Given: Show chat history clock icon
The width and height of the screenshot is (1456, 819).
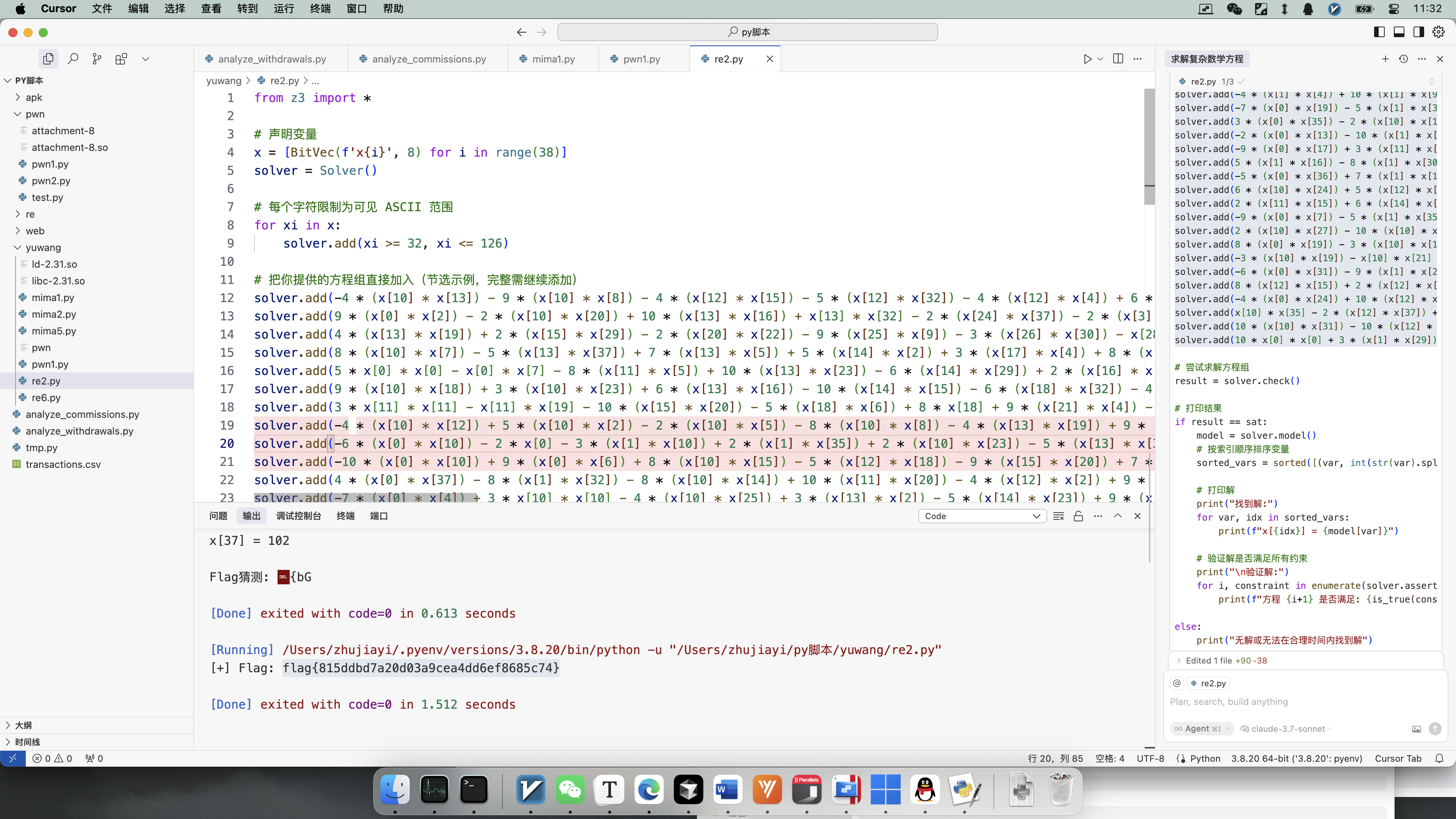Looking at the screenshot, I should click(x=1403, y=59).
